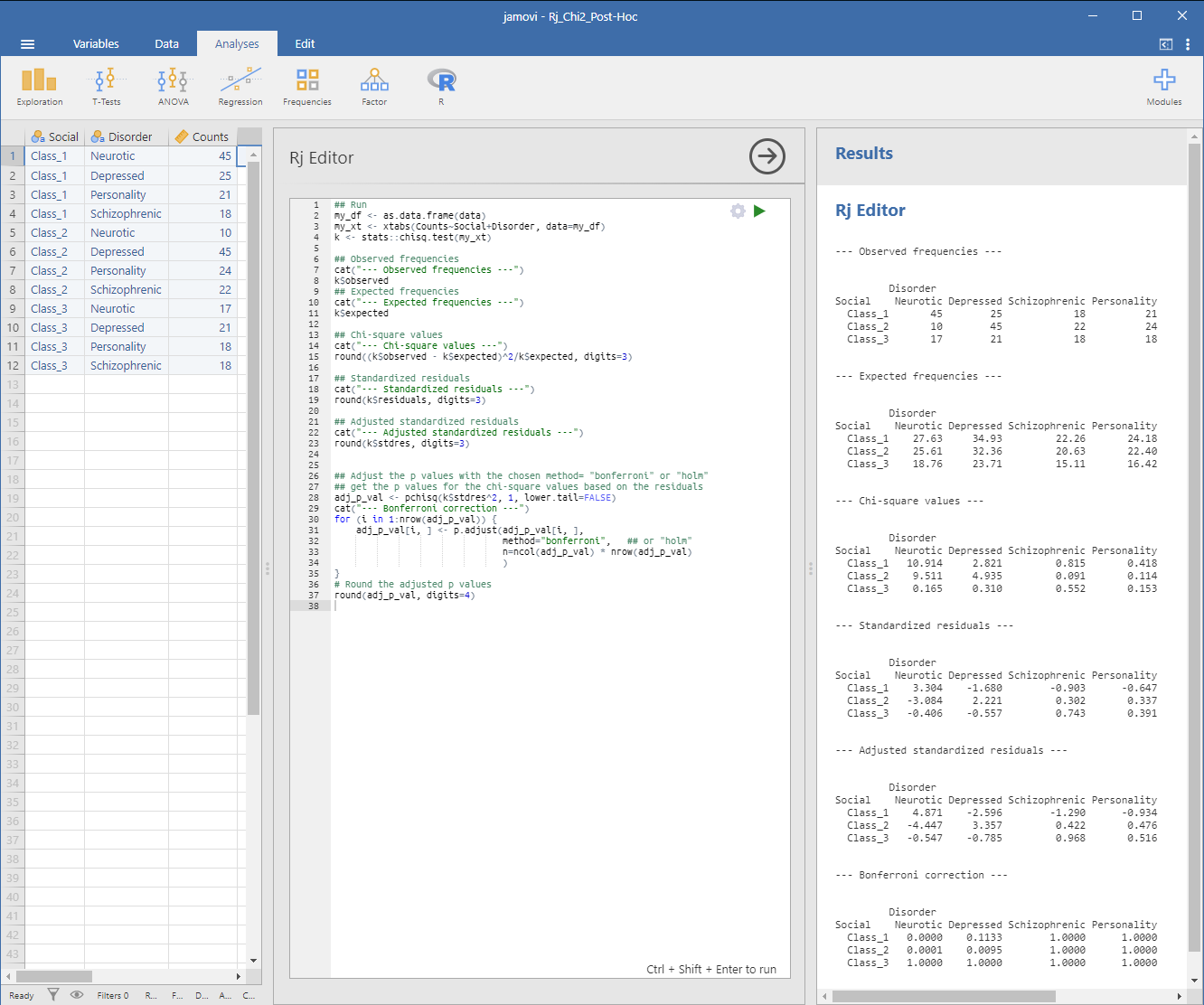This screenshot has width=1204, height=1005.
Task: Toggle the filter funnel in the status bar
Action: pos(53,995)
